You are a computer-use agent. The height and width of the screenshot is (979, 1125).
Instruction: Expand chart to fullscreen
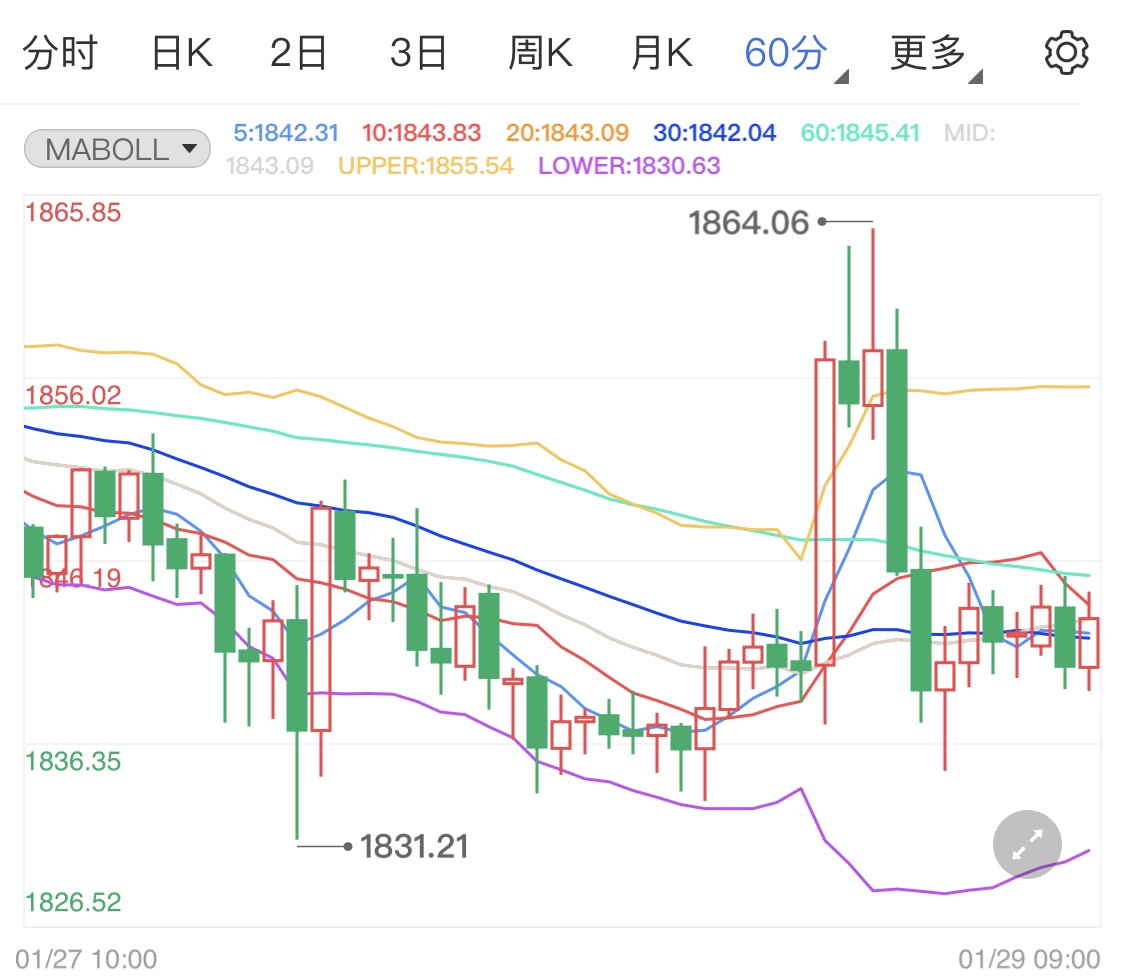[1027, 844]
